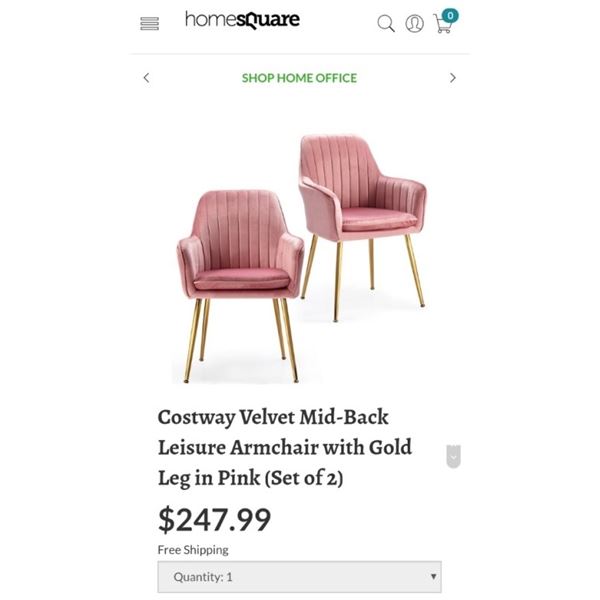Viewport: 600px width, 600px height.
Task: Follow the SHOP HOME OFFICE link
Action: point(299,78)
